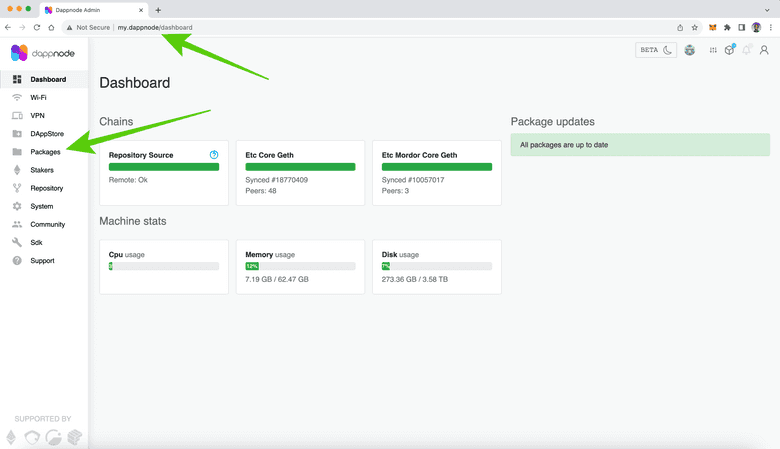Reload the page with refresh button
Screen dimensions: 780x449
(37, 27)
